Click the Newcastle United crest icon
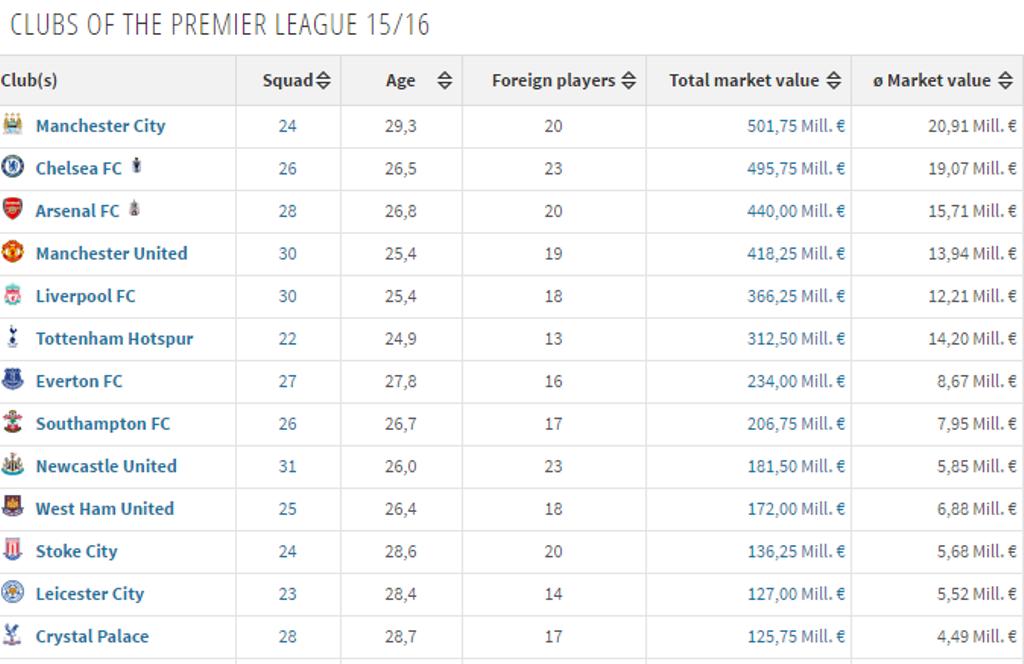The width and height of the screenshot is (1024, 664). [12, 465]
